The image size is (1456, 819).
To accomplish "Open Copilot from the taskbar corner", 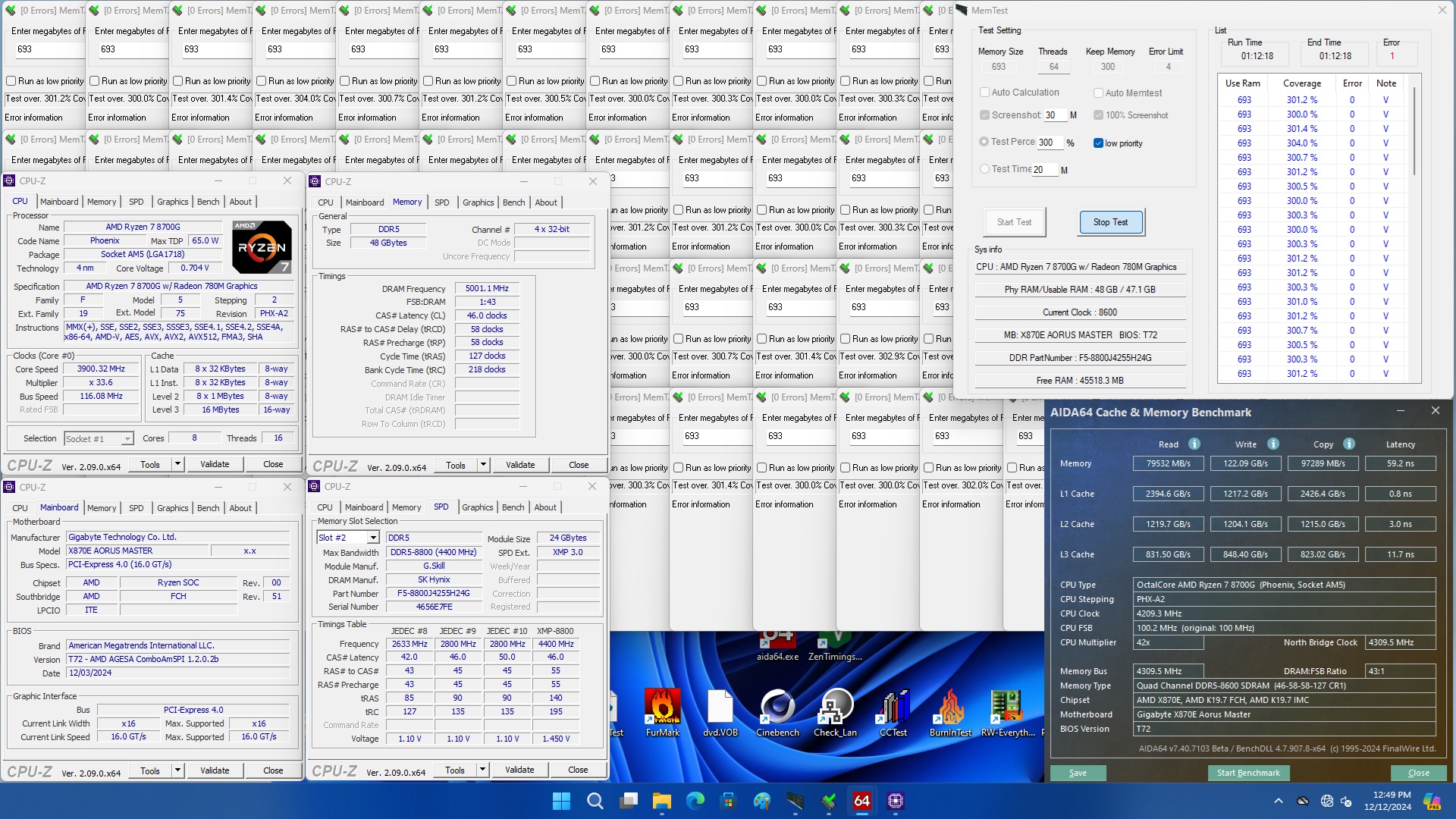I will (x=1432, y=801).
